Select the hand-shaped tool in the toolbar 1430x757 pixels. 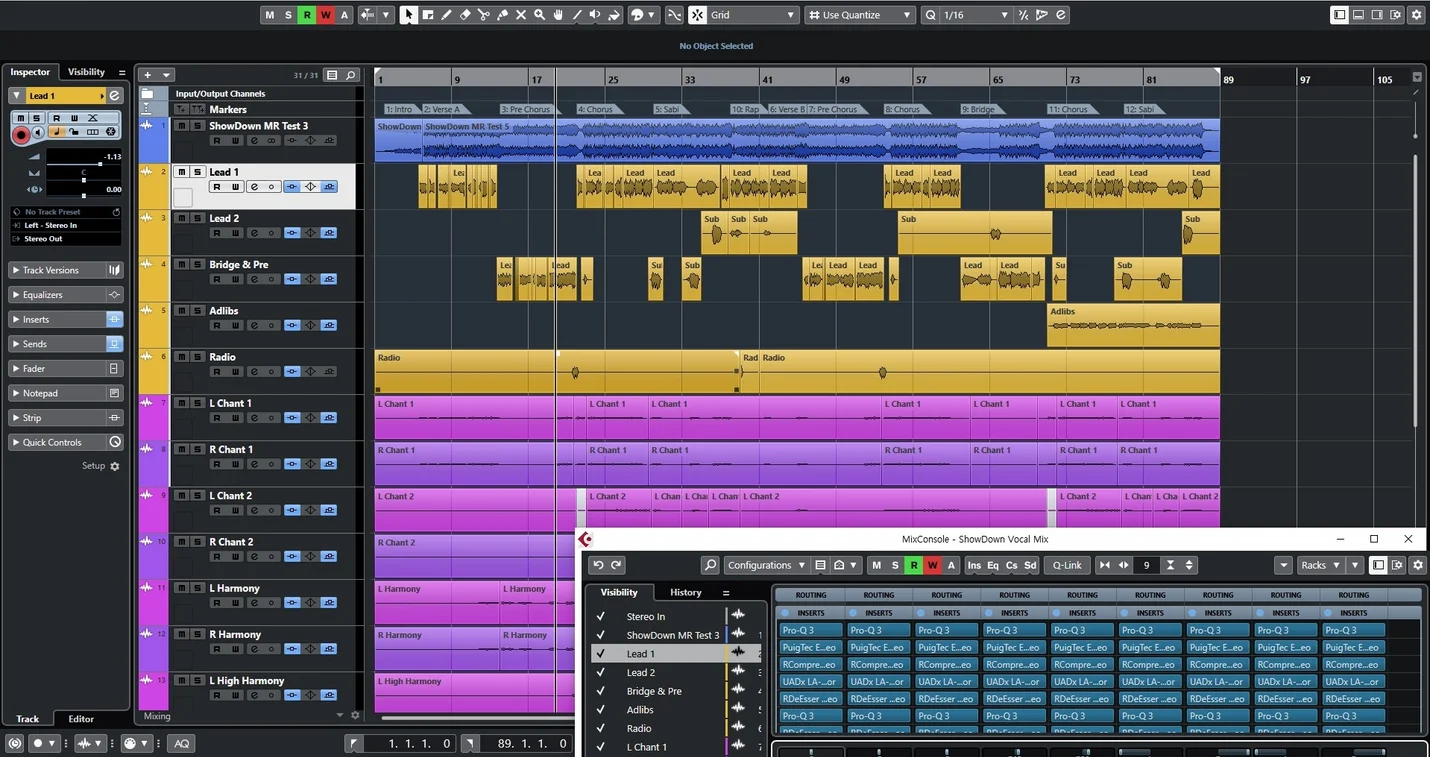coord(558,15)
